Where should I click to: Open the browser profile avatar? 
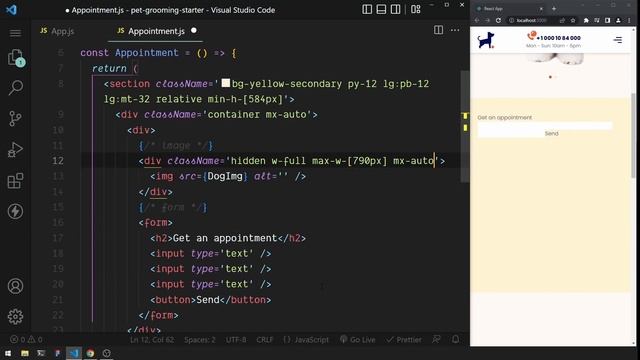[x=618, y=20]
